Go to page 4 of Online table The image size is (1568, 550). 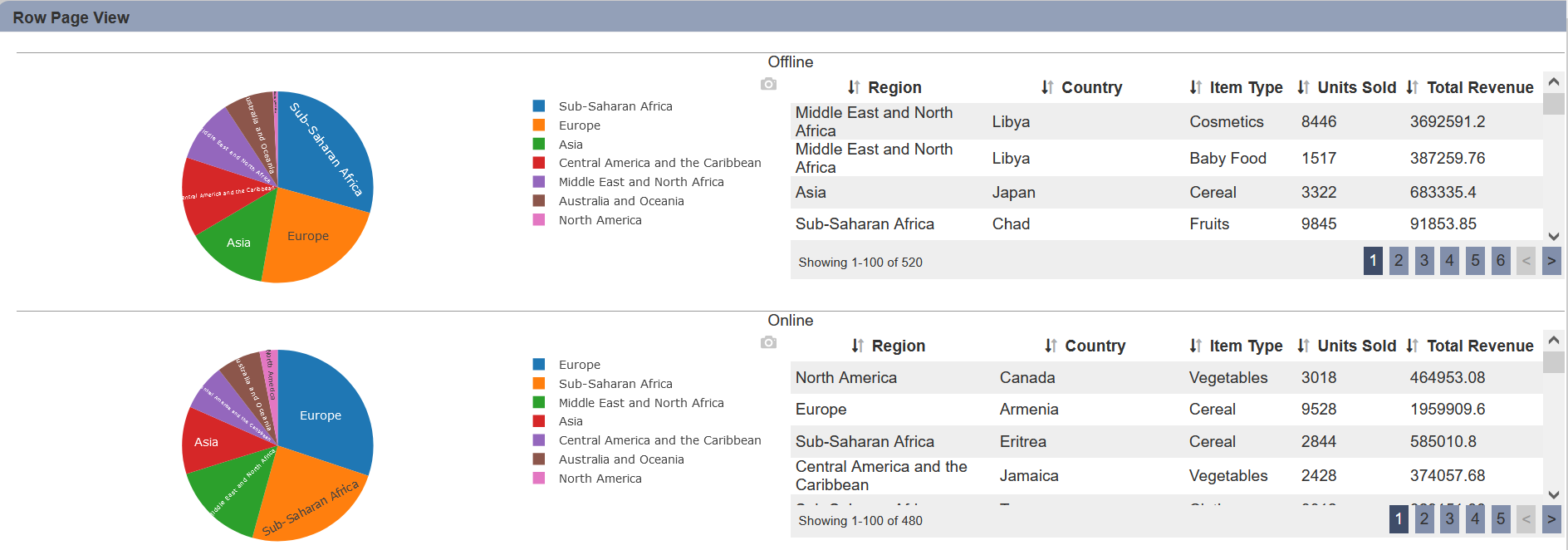click(x=1476, y=519)
